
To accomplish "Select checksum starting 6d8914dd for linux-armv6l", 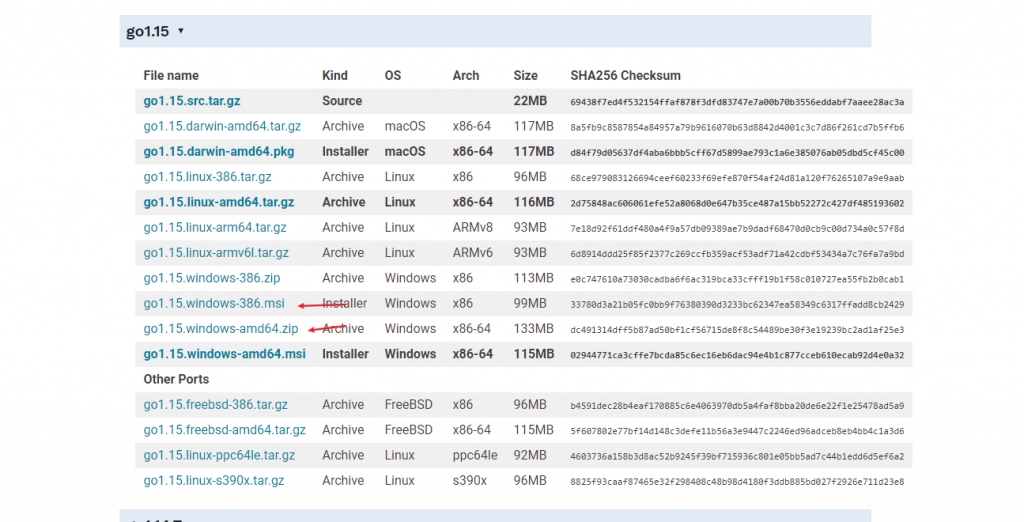I will (737, 254).
